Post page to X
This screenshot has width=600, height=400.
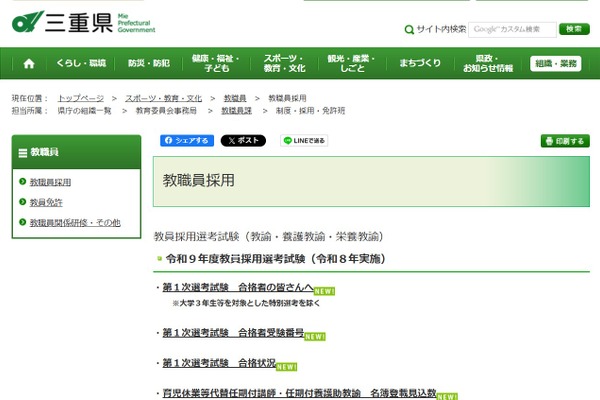[243, 140]
